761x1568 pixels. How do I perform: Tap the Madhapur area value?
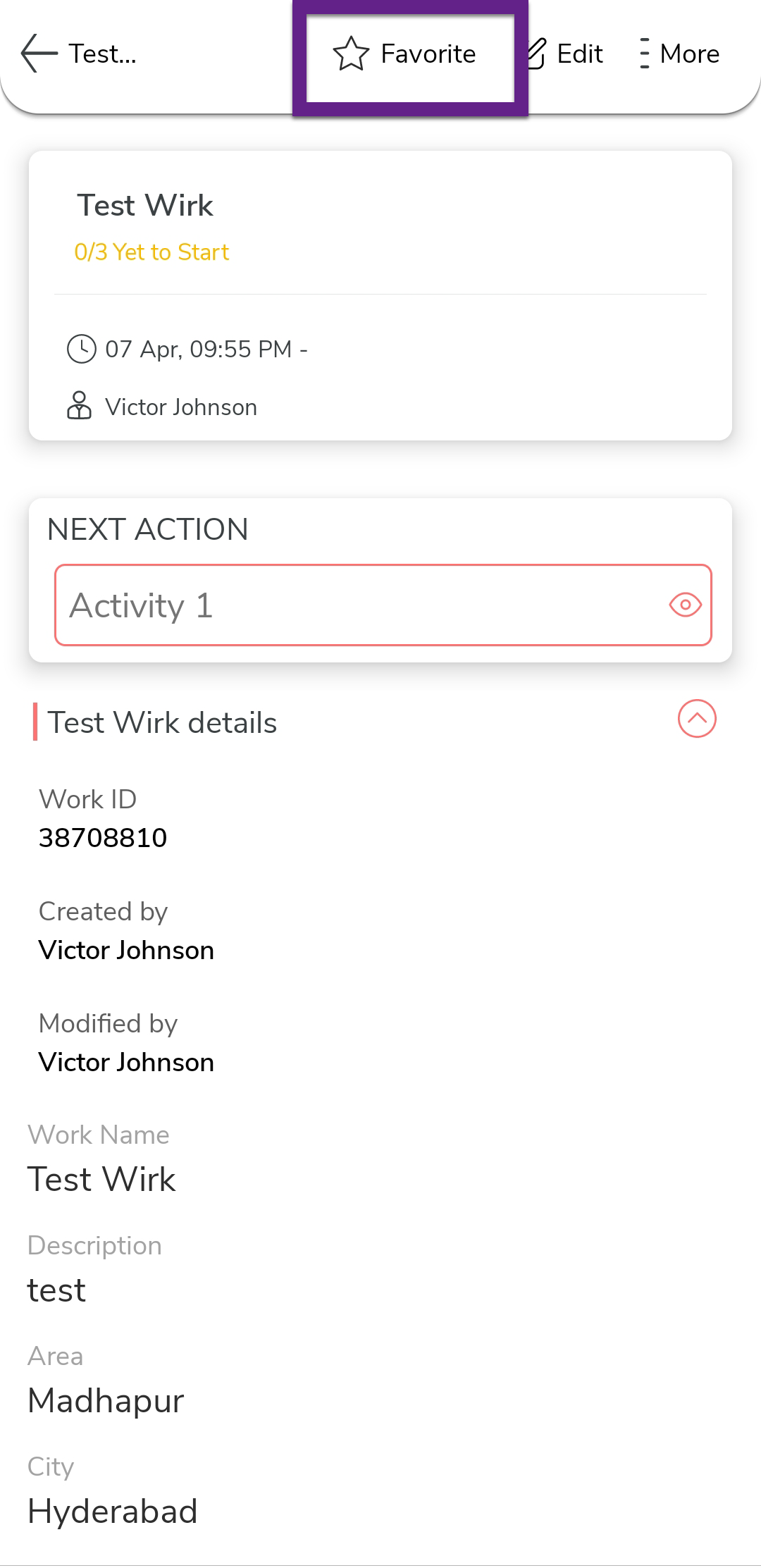[x=106, y=1401]
